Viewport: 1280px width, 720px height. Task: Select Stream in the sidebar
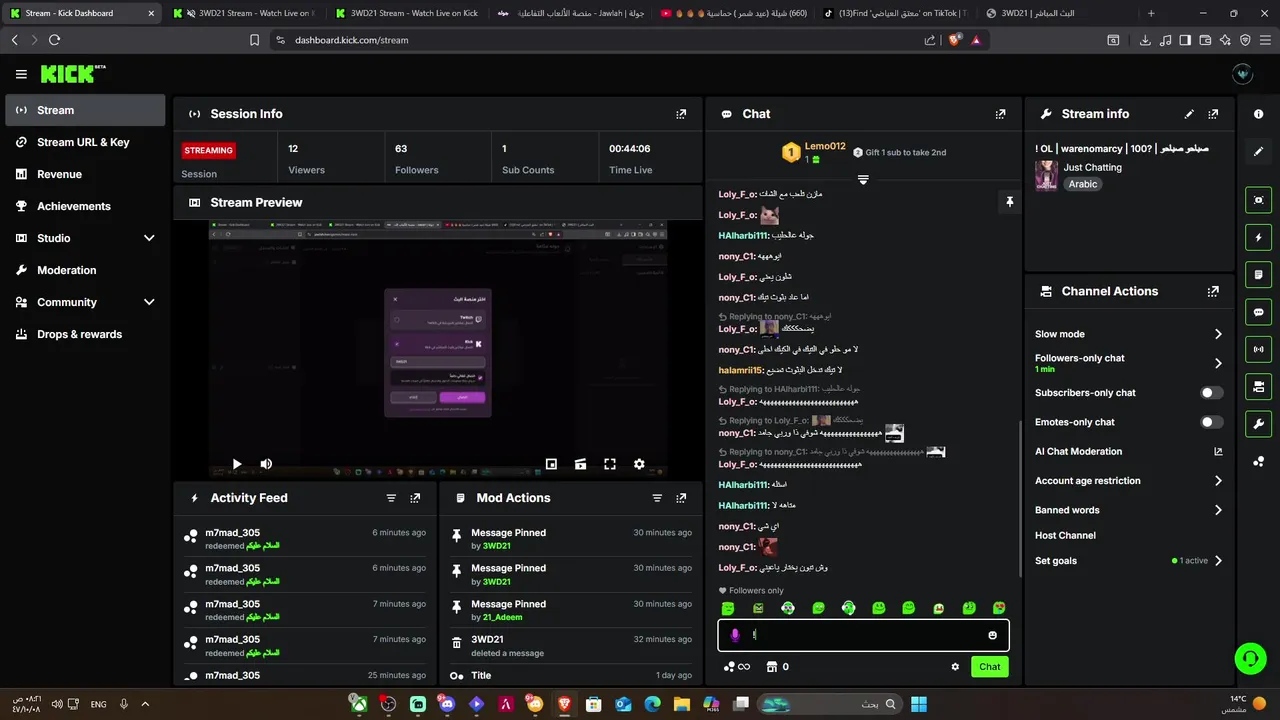pos(85,110)
